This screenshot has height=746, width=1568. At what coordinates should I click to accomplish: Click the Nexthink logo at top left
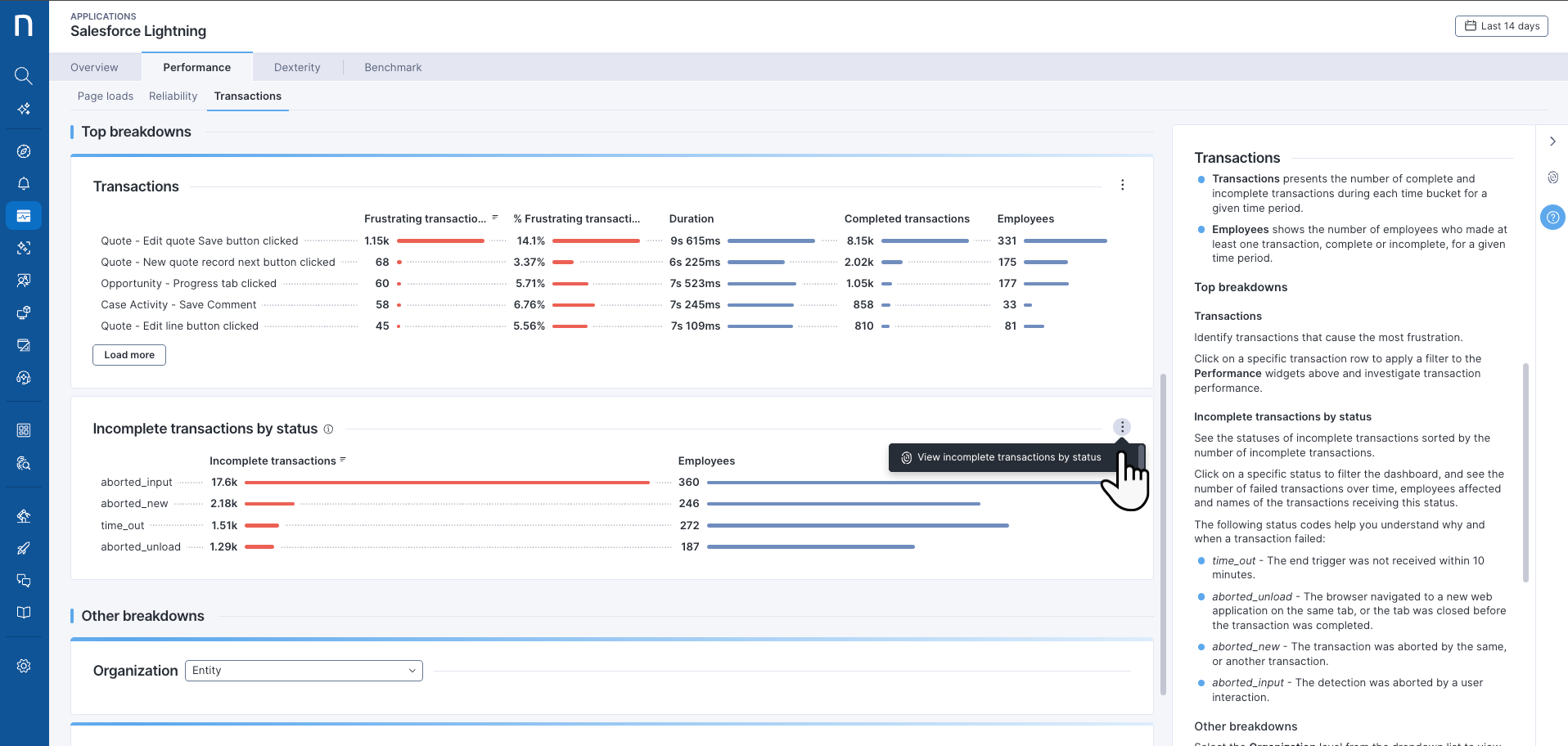pyautogui.click(x=24, y=25)
